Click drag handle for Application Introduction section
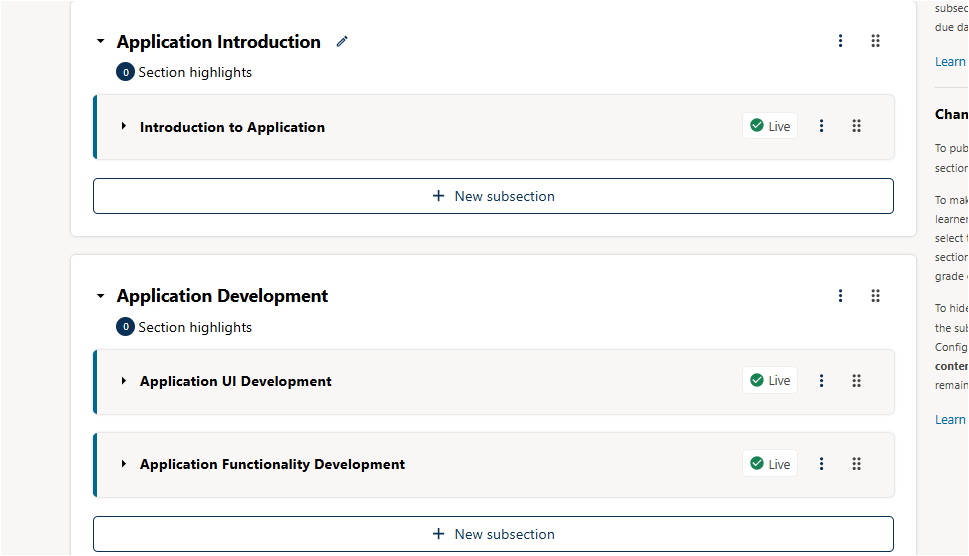The image size is (969, 556). (x=875, y=41)
